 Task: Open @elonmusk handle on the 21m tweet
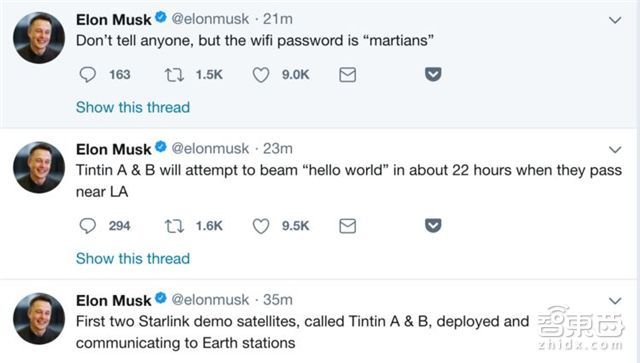click(x=210, y=19)
